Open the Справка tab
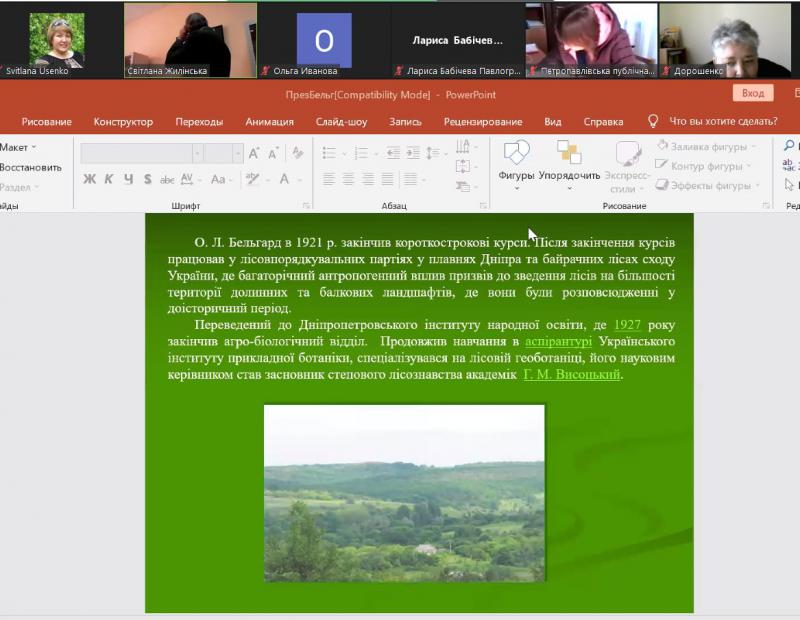 point(603,122)
